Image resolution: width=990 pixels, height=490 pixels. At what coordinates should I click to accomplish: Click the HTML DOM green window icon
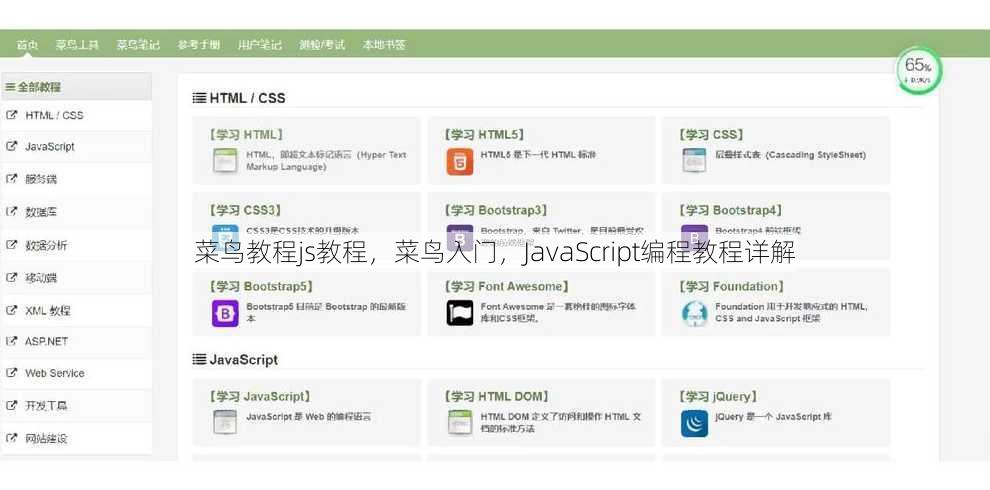tap(460, 422)
